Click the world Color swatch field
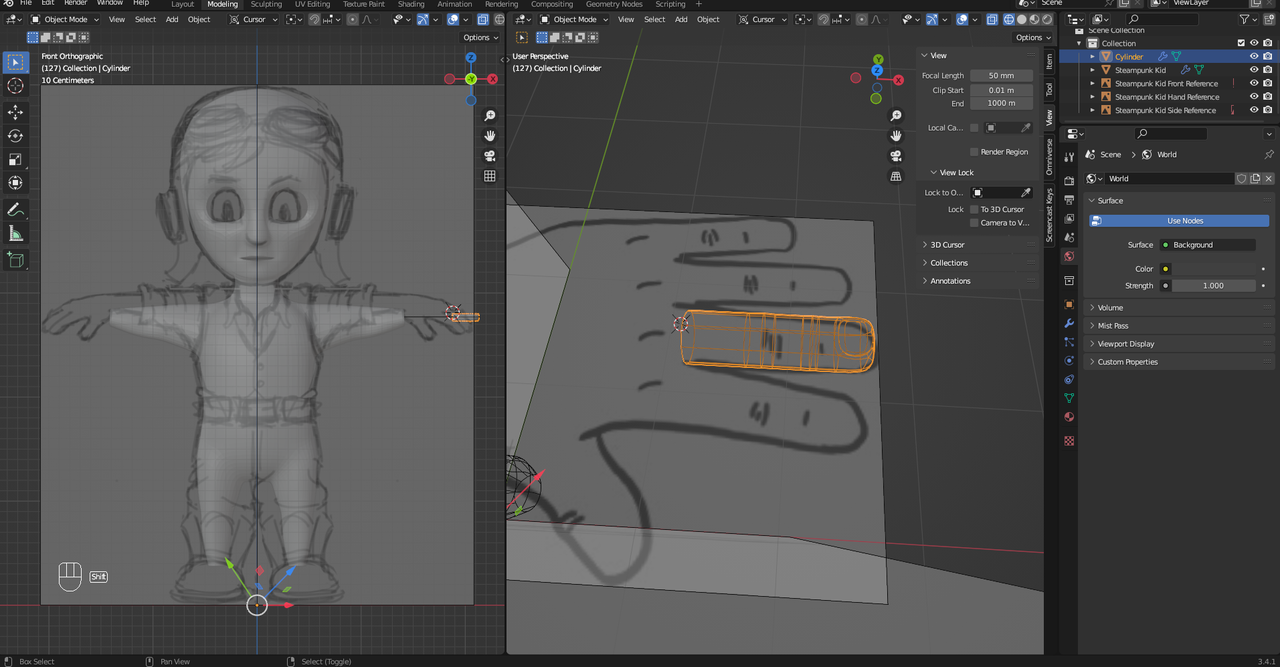The width and height of the screenshot is (1280, 667). point(1214,269)
